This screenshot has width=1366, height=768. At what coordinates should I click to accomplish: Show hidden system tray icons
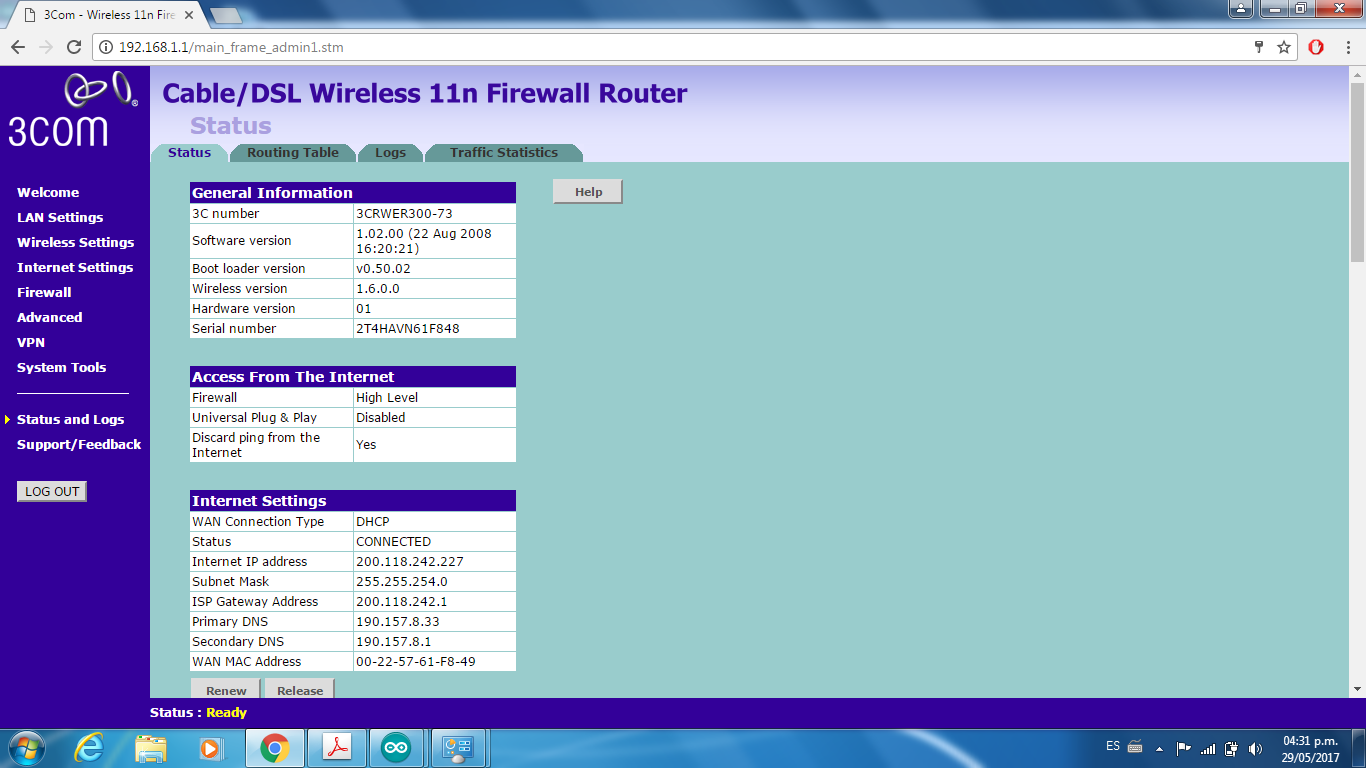[x=1159, y=748]
